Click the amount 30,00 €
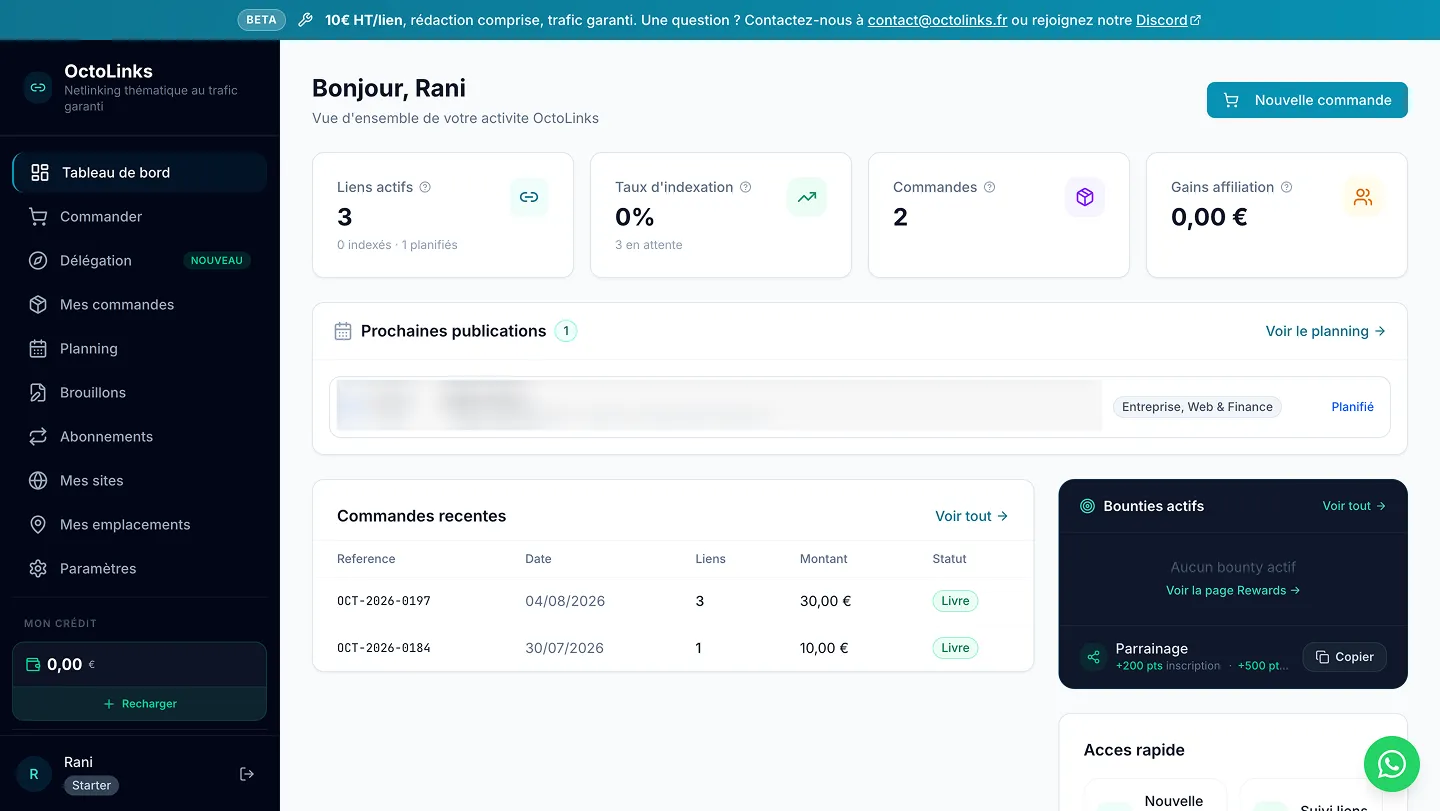This screenshot has height=811, width=1440. click(x=825, y=601)
